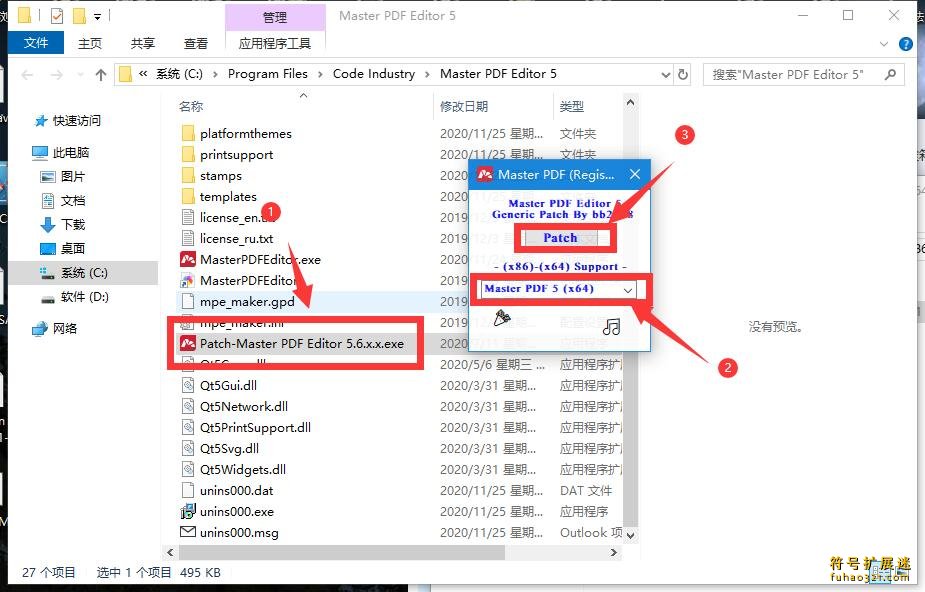Click the music note icon in the patcher window

[x=611, y=327]
